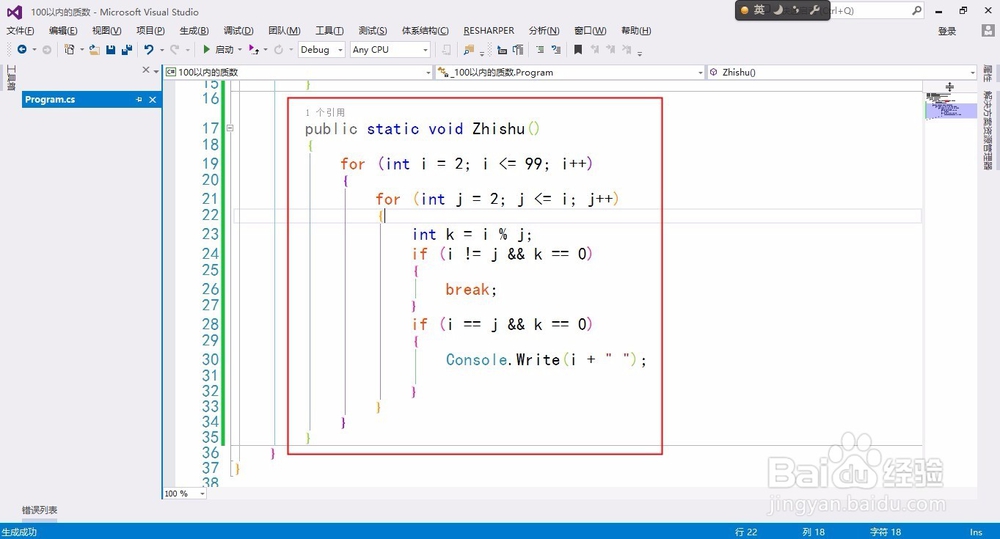This screenshot has height=539, width=1000.
Task: Click the Clear Bookmarks icon
Action: [627, 49]
